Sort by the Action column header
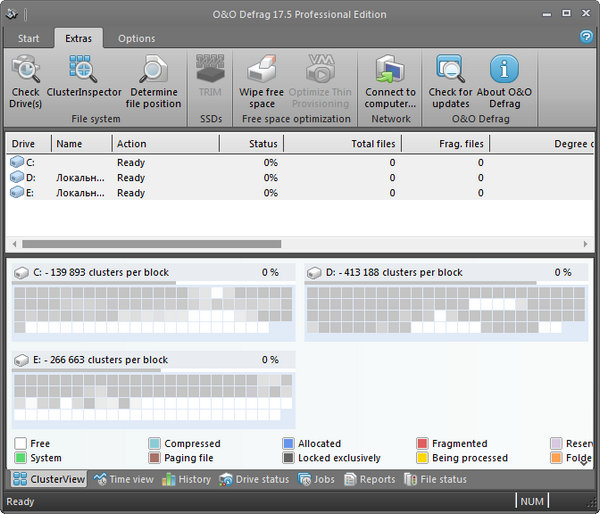The image size is (600, 514). [x=166, y=144]
